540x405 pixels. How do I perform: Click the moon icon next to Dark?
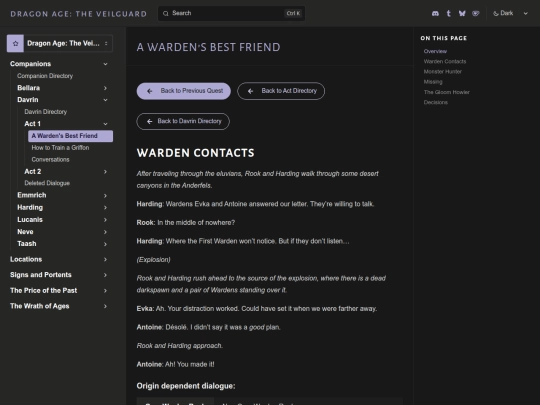(496, 13)
